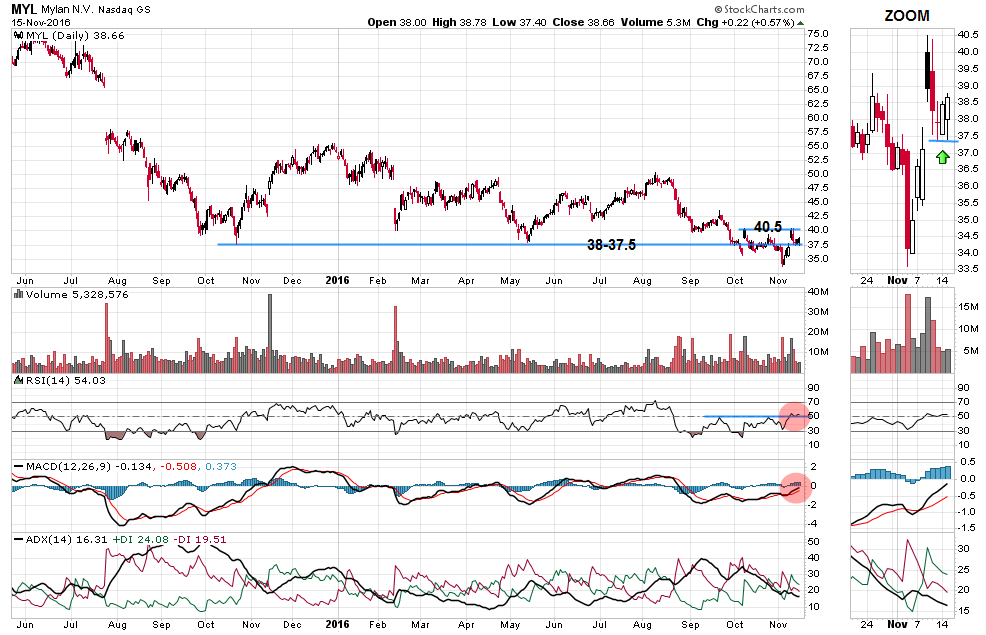The image size is (986, 635).
Task: Click the red highlight circle on MACD panel
Action: pyautogui.click(x=795, y=487)
